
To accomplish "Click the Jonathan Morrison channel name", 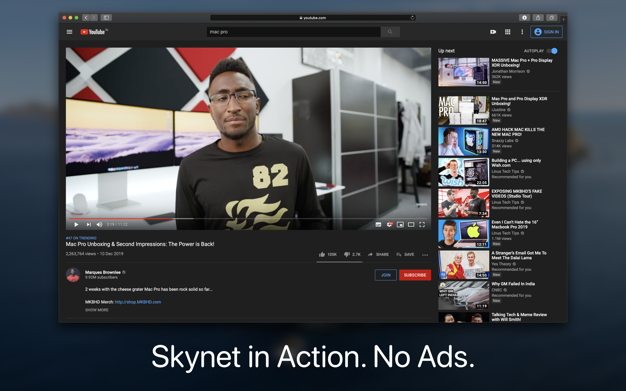I will coord(508,71).
